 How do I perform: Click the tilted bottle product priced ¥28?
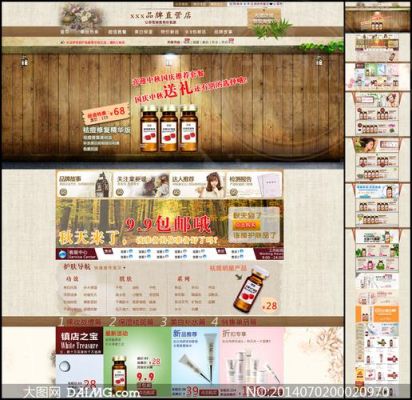click(250, 289)
